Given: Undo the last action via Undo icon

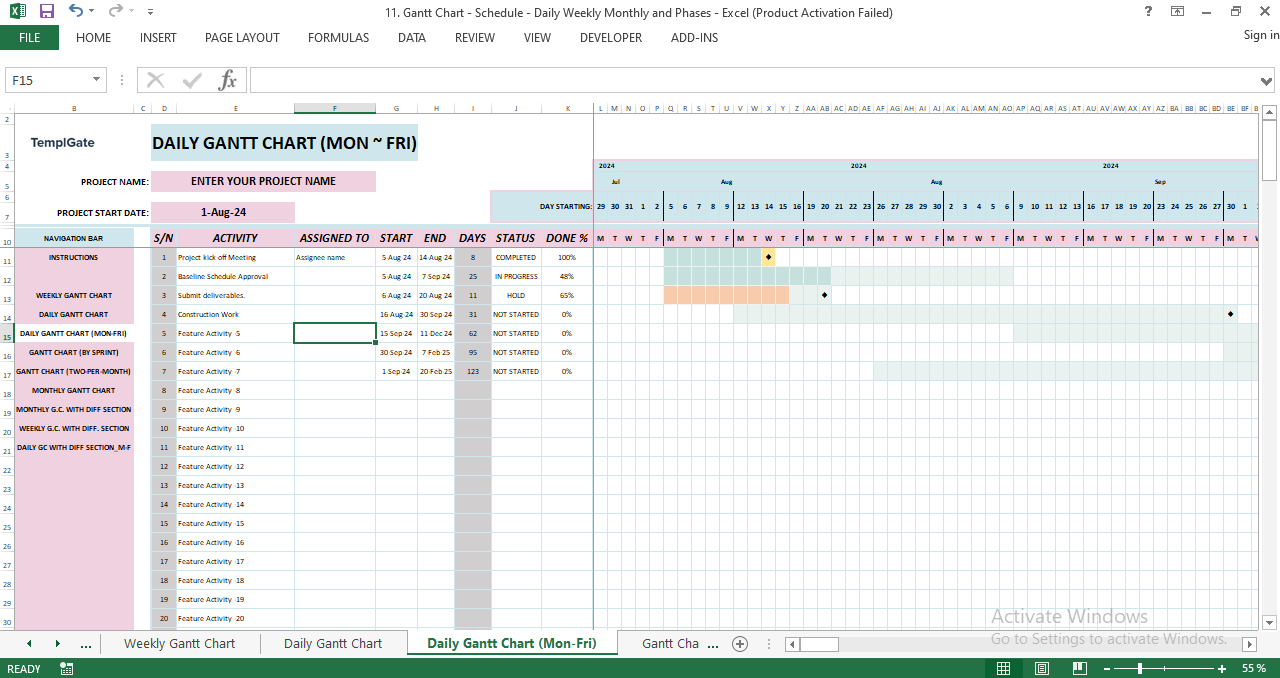Looking at the screenshot, I should click(76, 12).
